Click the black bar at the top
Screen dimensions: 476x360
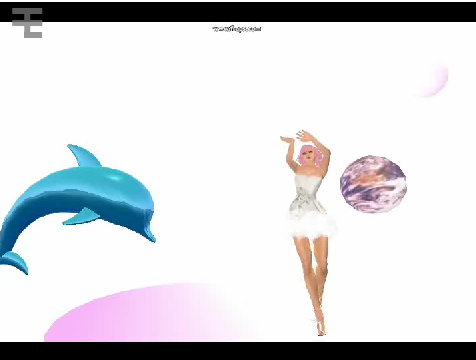point(238,12)
